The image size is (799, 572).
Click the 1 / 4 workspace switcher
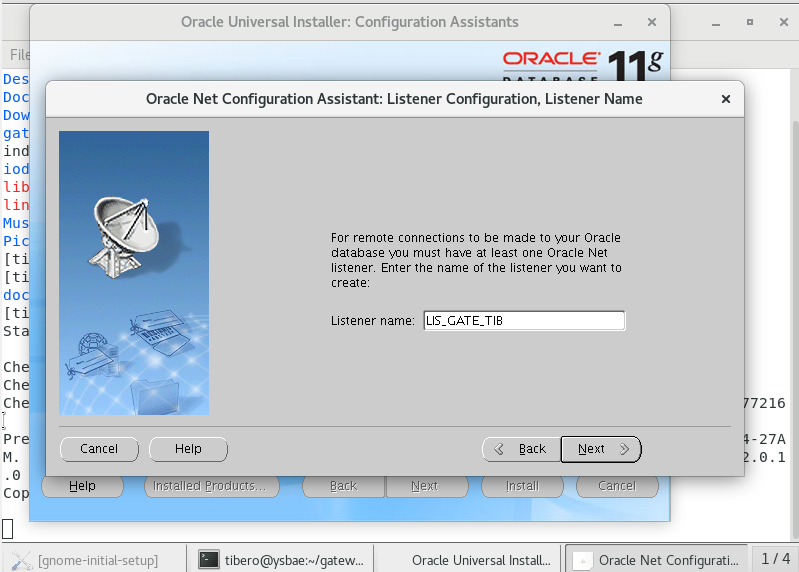pos(775,559)
